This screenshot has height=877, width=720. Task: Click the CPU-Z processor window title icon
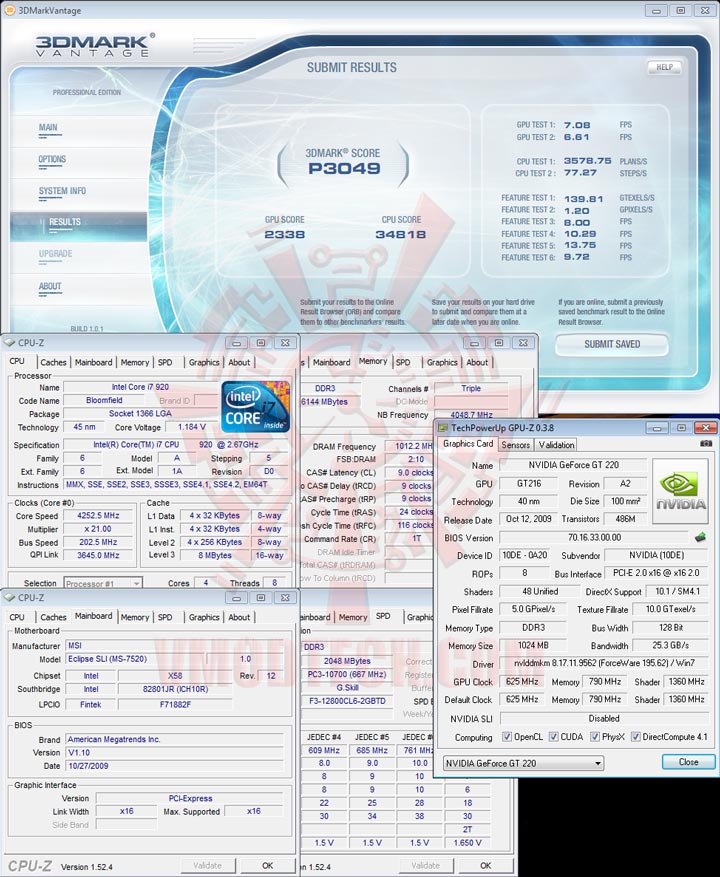tap(10, 343)
